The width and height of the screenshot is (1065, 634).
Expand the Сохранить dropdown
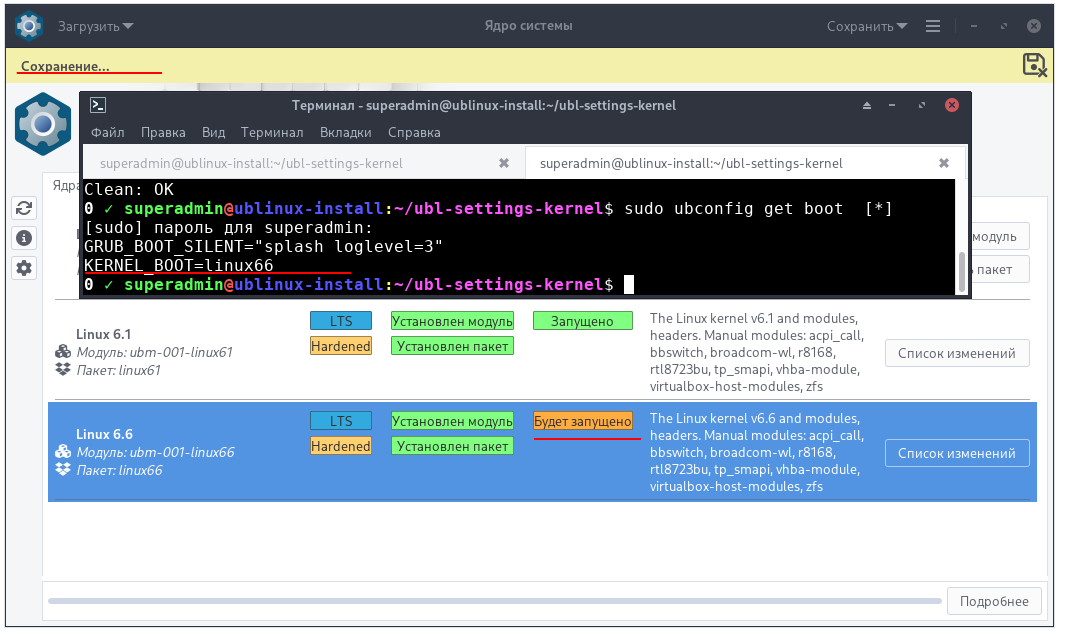point(866,26)
